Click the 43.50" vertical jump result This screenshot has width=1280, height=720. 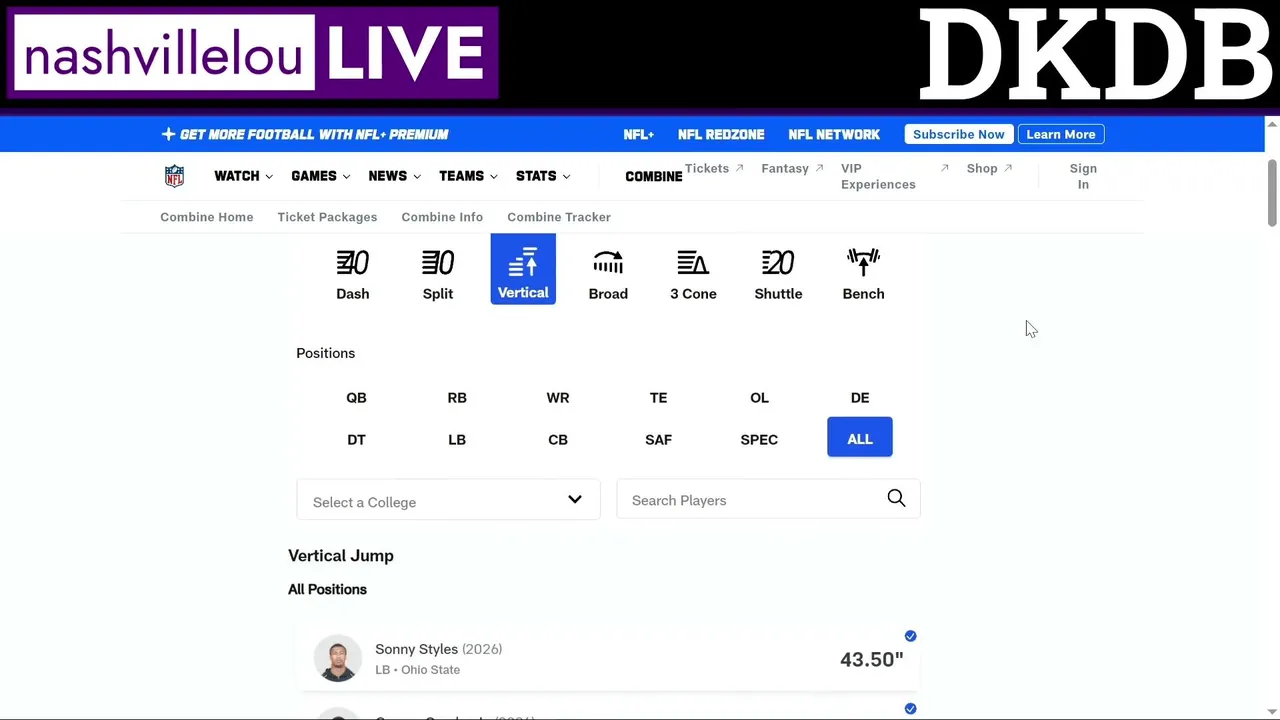tap(872, 659)
